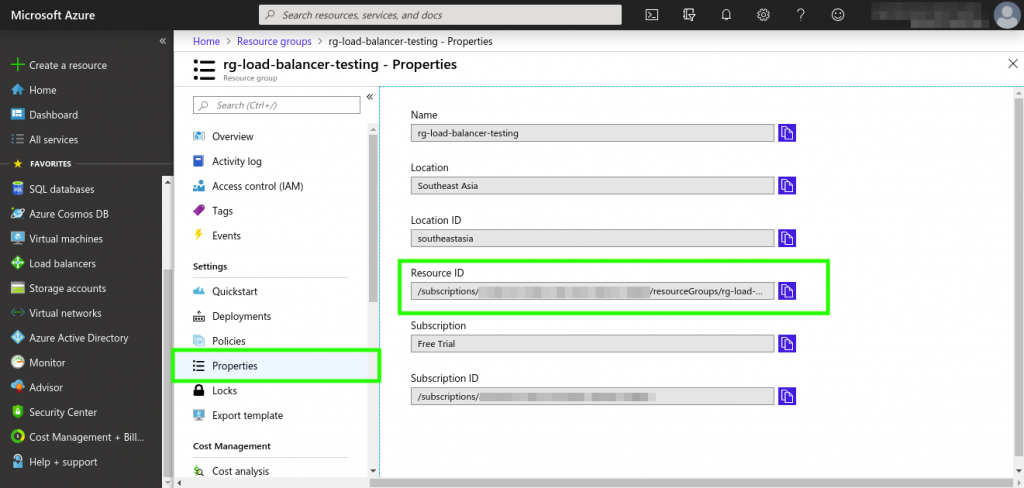Click the Create a resource plus icon
This screenshot has width=1024, height=488.
pos(18,65)
